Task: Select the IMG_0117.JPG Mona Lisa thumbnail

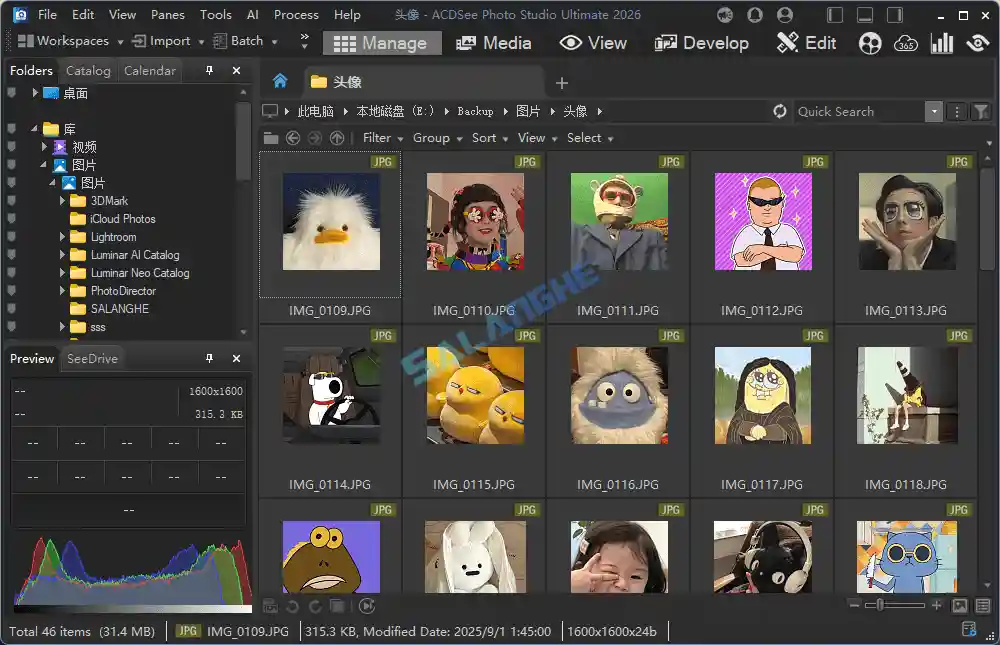Action: pos(762,394)
